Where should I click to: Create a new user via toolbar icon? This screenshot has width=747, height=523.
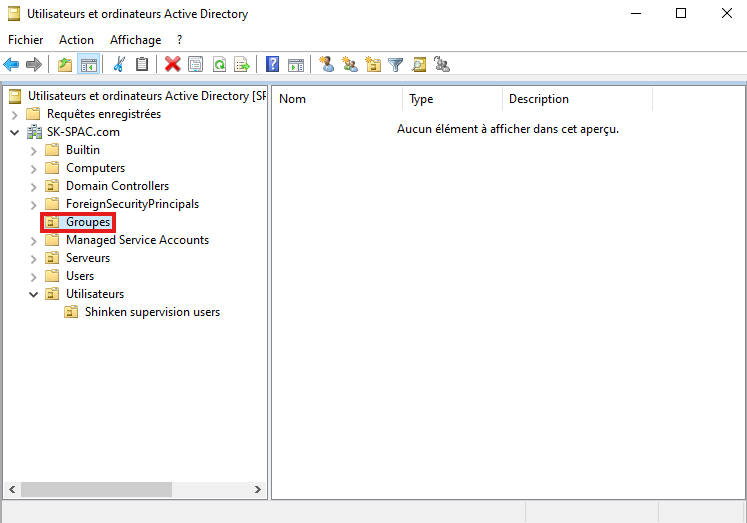pyautogui.click(x=326, y=65)
